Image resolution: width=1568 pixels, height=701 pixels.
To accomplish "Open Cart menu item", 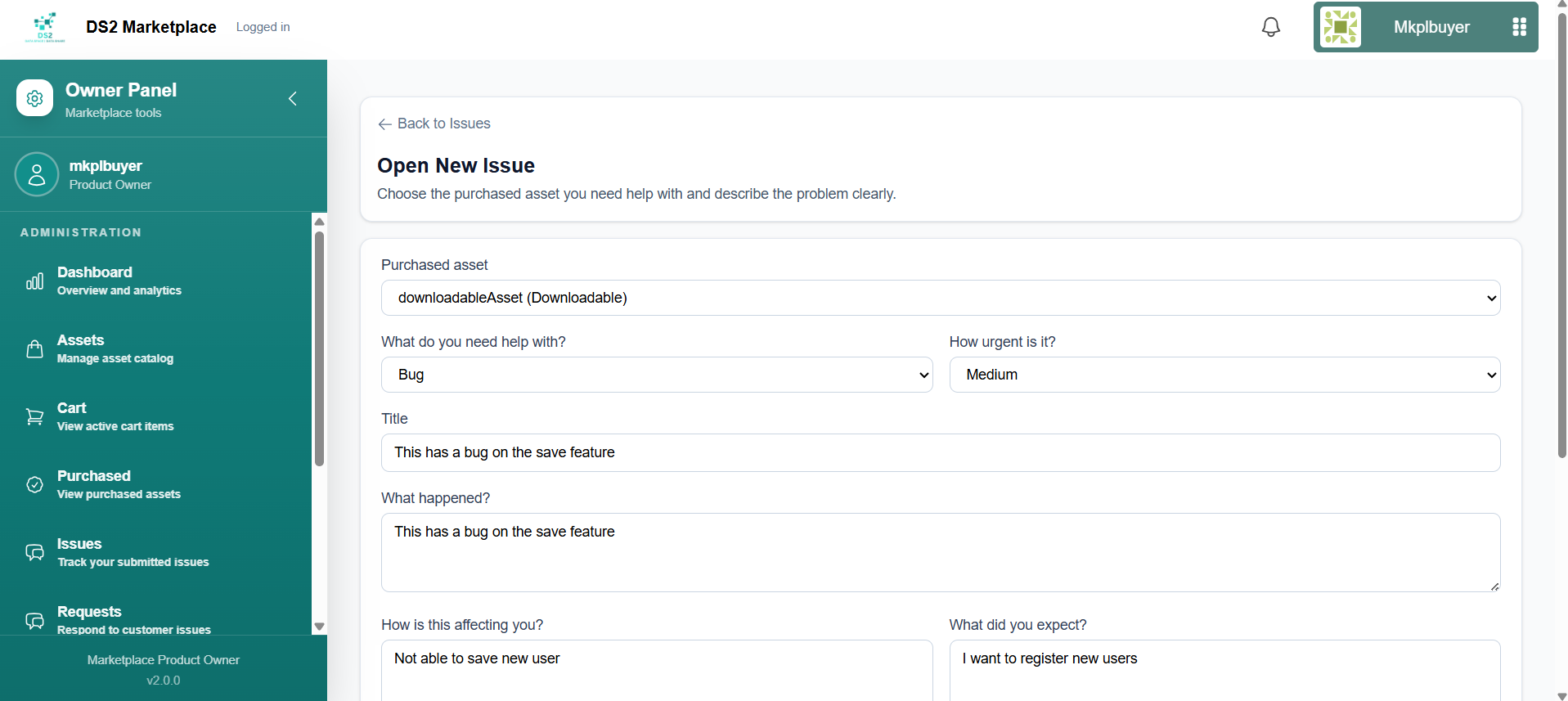I will coord(155,416).
